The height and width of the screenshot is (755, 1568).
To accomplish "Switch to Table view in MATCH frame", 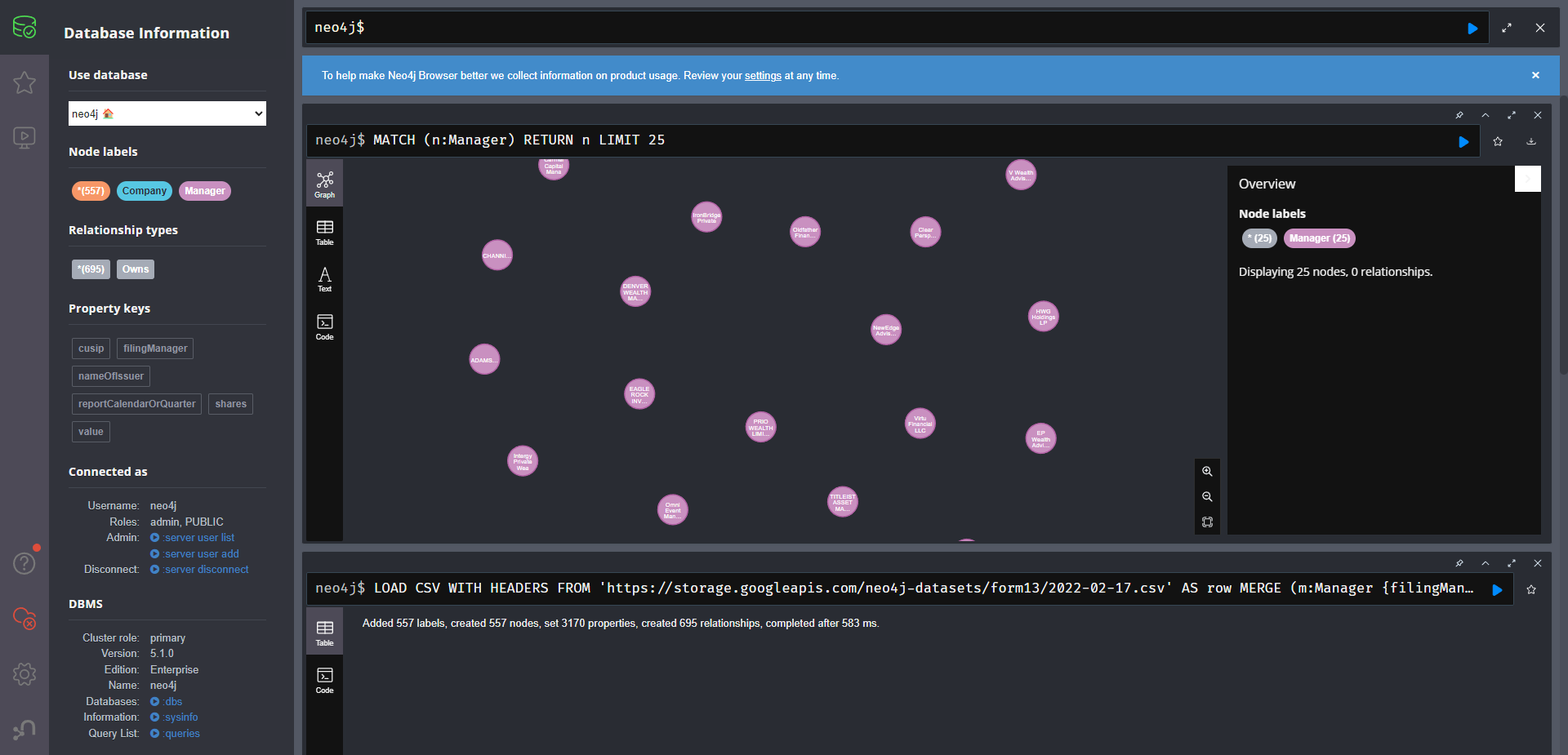I will coord(324,233).
